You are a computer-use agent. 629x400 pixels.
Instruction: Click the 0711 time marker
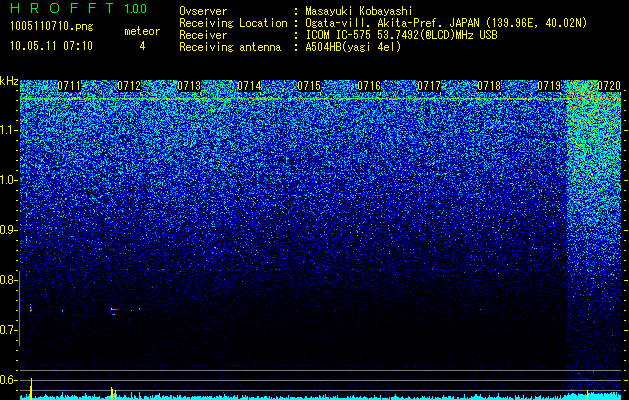tap(69, 86)
